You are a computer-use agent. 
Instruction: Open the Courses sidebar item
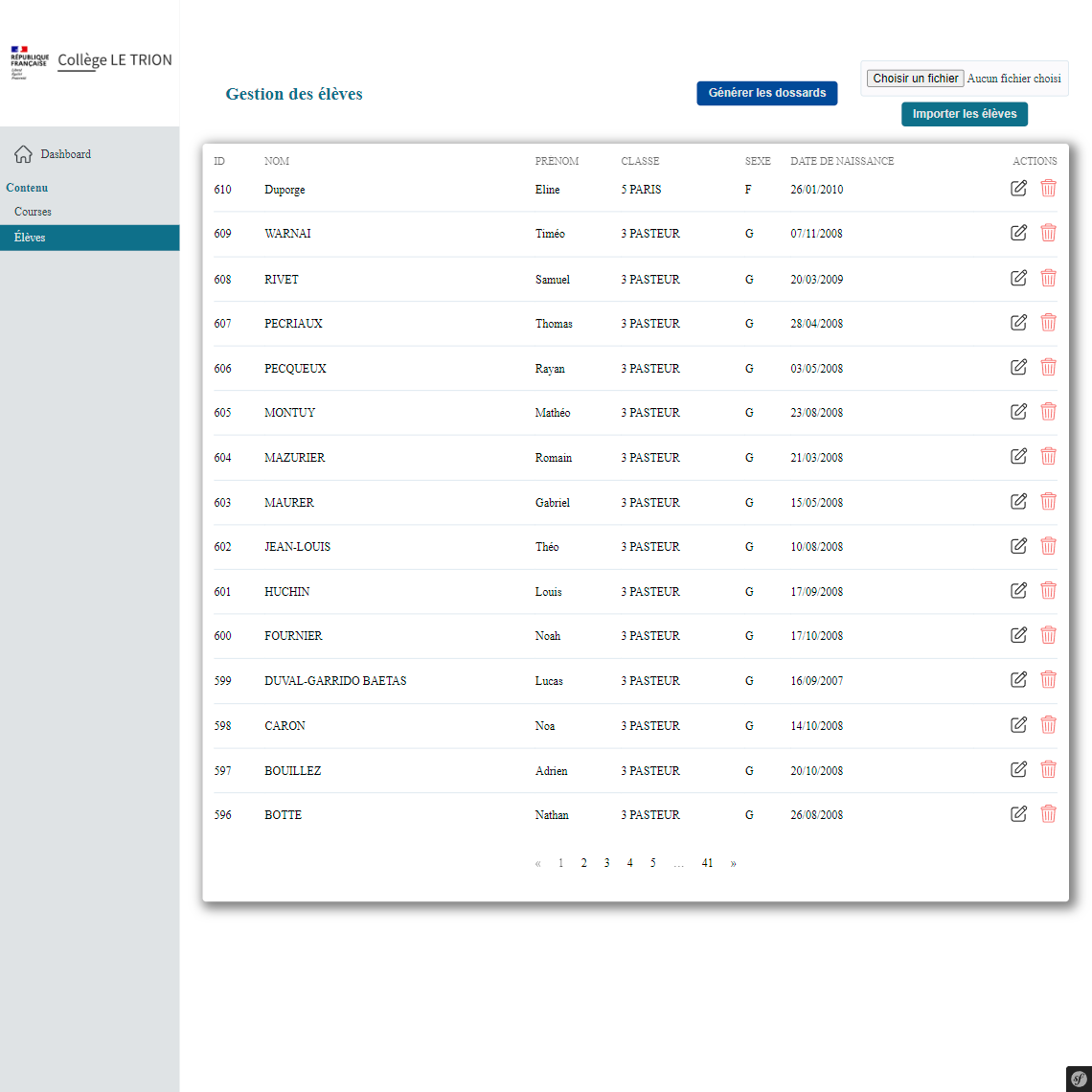tap(33, 212)
